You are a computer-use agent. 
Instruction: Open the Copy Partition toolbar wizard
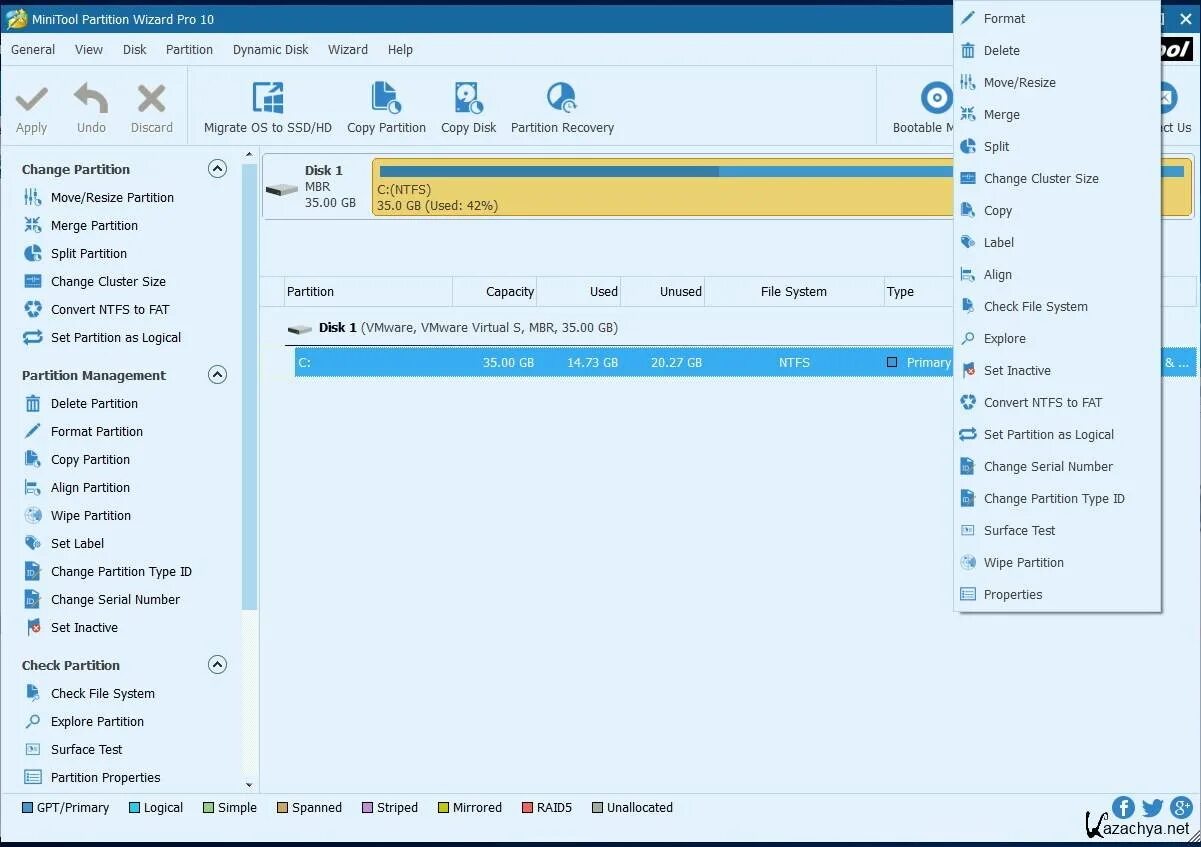point(386,108)
